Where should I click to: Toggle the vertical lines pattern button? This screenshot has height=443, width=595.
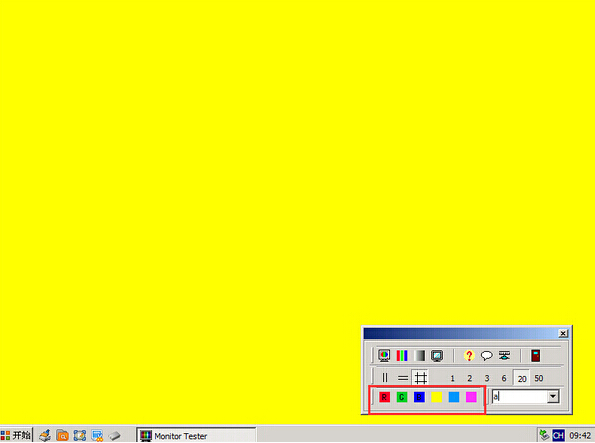385,378
